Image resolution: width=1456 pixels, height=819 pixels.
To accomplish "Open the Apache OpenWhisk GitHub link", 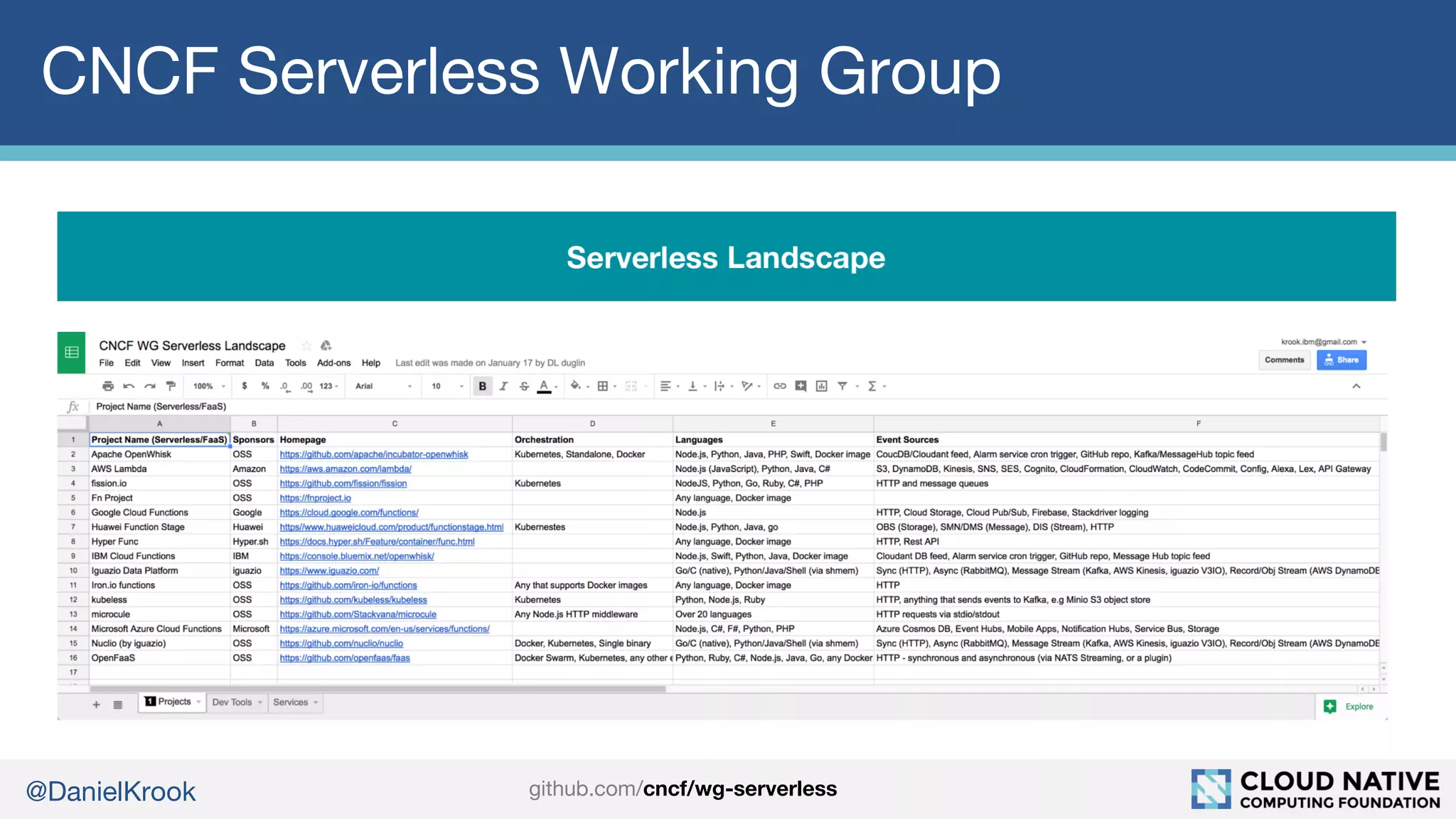I will tap(374, 454).
